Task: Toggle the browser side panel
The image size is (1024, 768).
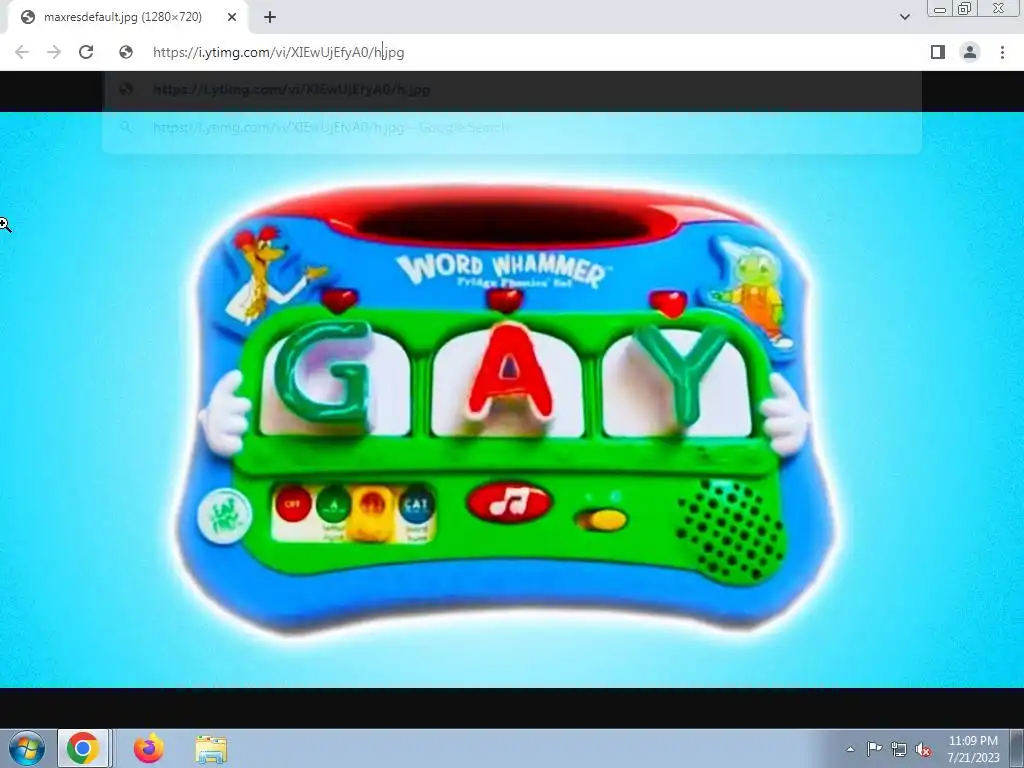Action: tap(938, 52)
